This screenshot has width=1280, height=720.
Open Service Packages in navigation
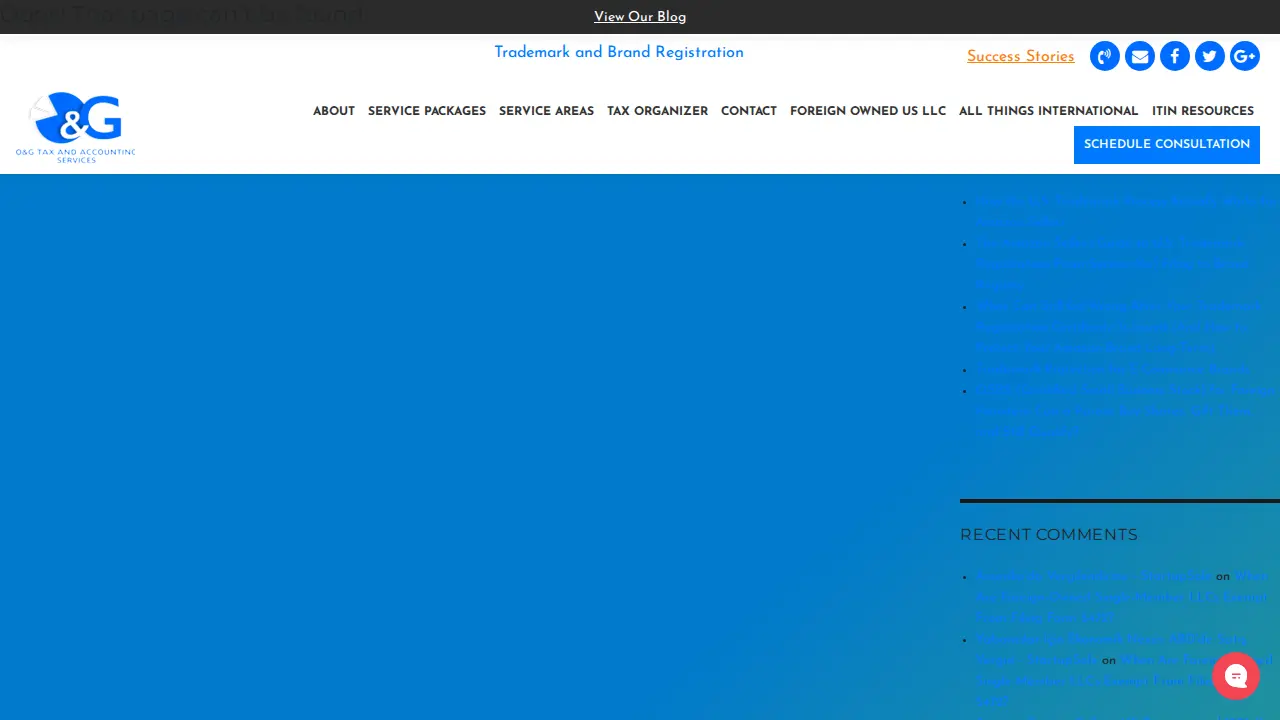(427, 111)
